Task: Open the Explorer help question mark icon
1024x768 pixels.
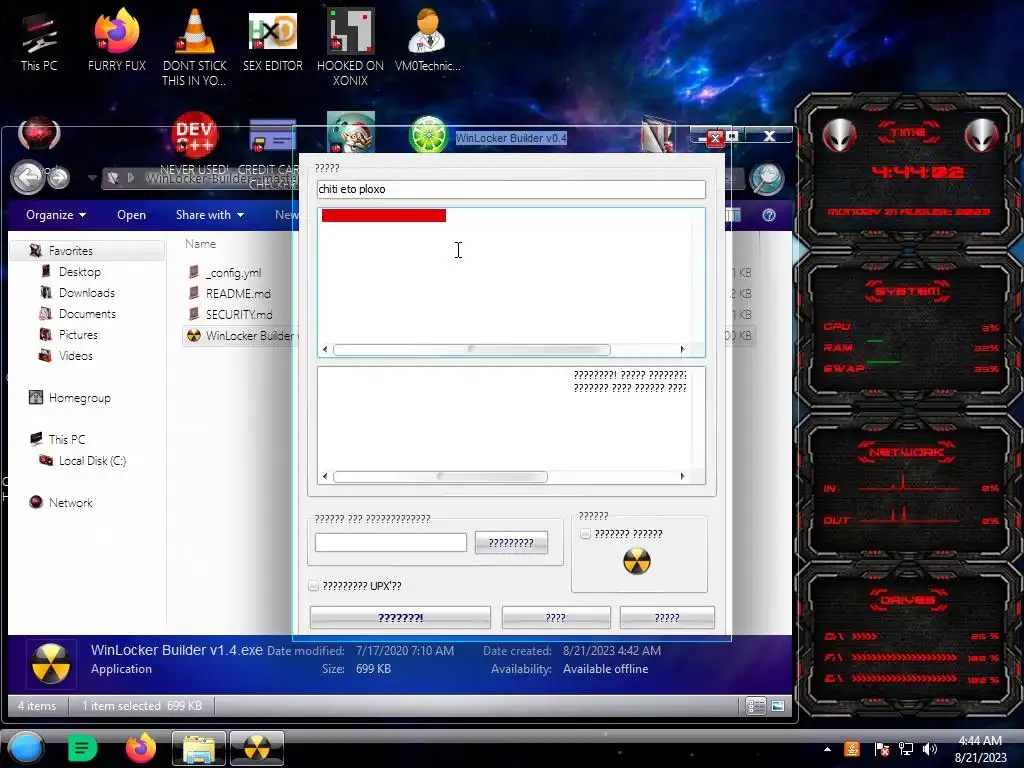Action: [x=769, y=215]
